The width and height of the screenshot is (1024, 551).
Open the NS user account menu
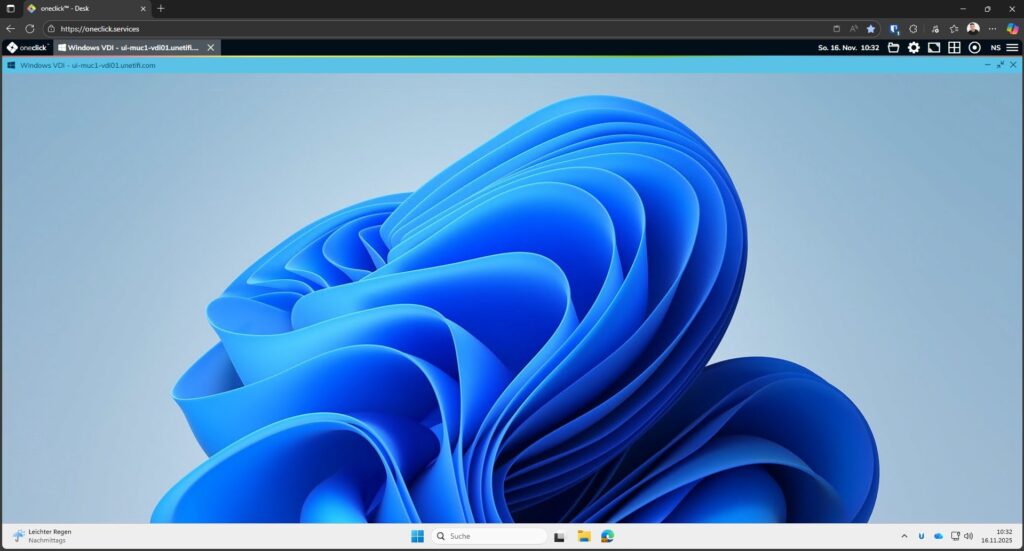pyautogui.click(x=995, y=47)
